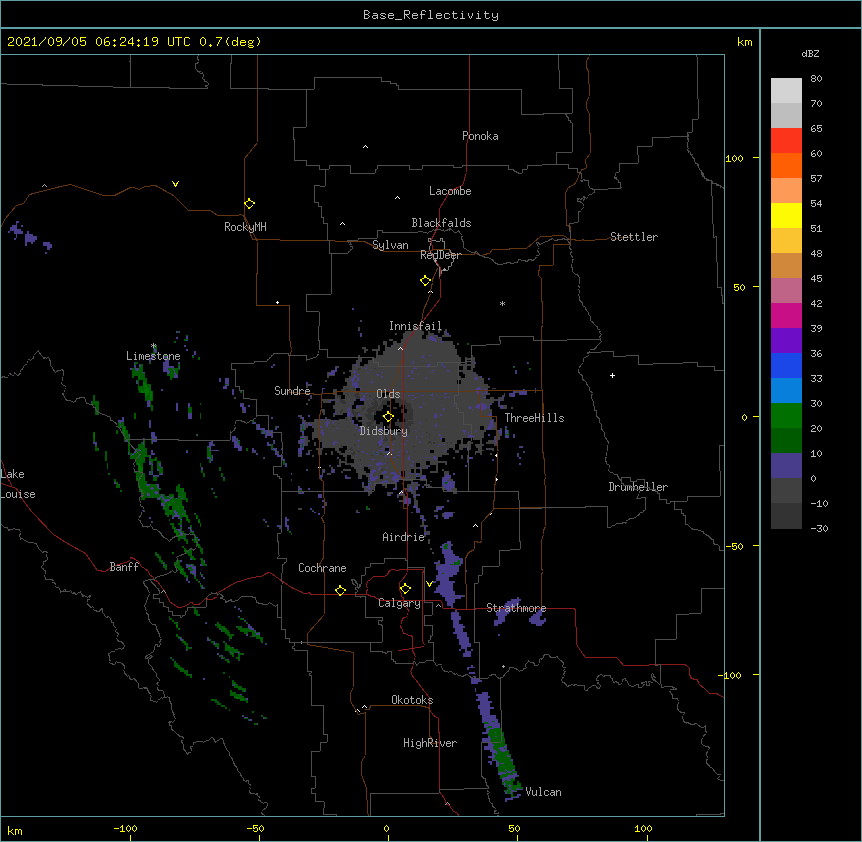Click the dBZ legend heading
Image resolution: width=862 pixels, height=842 pixels.
(810, 53)
